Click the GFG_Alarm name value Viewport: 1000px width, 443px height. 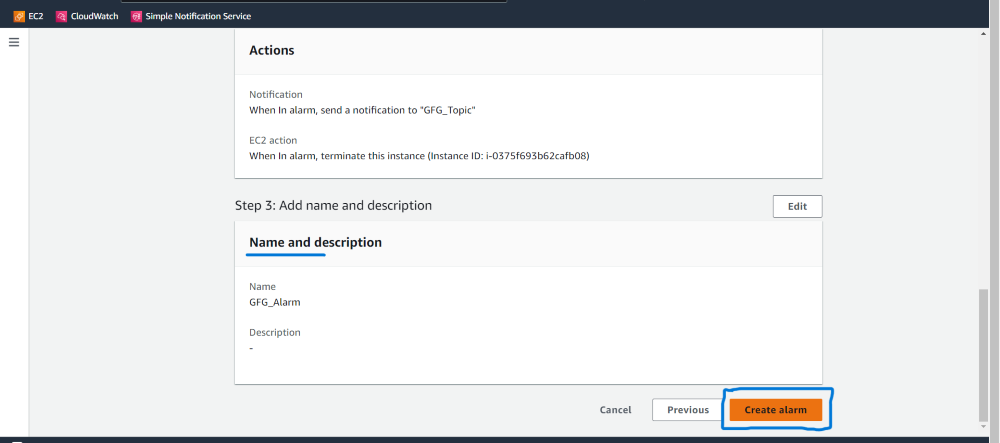click(x=274, y=302)
